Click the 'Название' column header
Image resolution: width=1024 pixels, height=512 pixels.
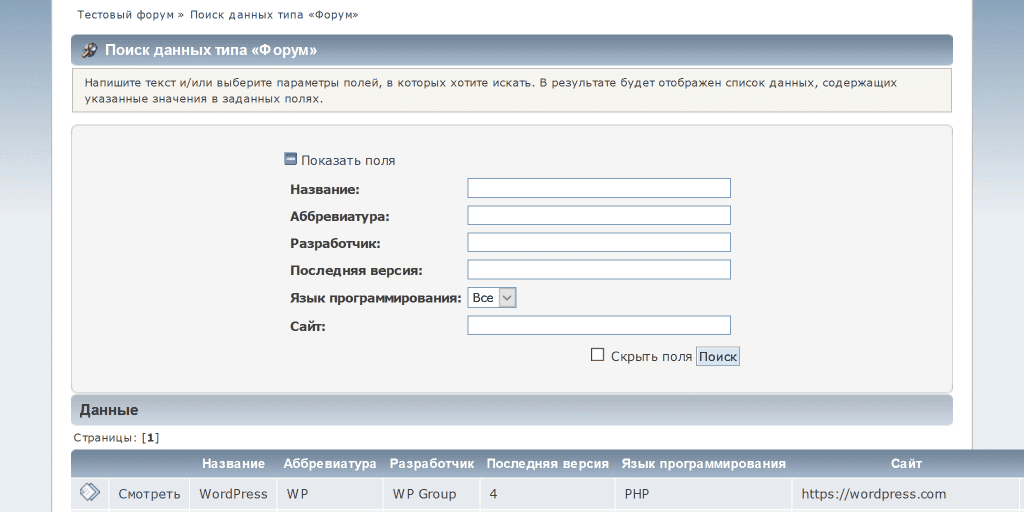tap(233, 464)
